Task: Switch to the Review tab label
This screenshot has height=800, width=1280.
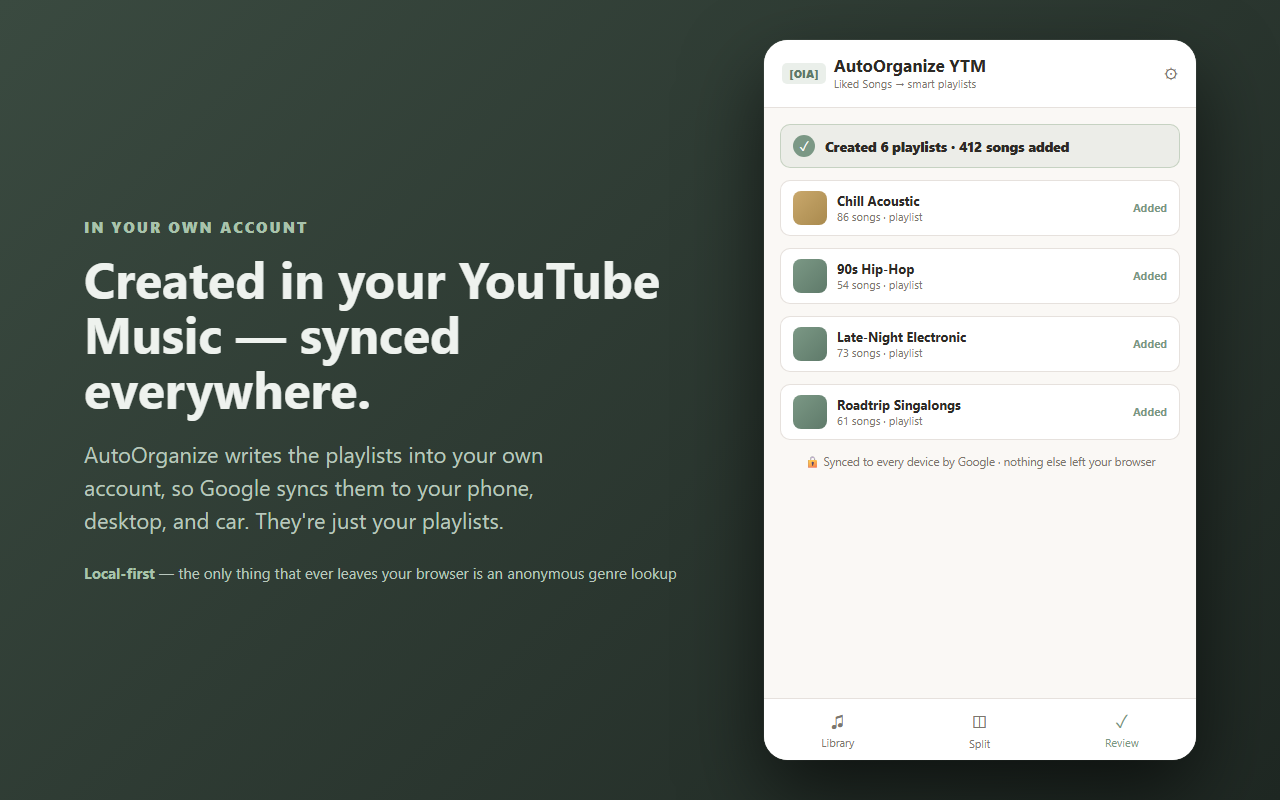Action: click(x=1122, y=743)
